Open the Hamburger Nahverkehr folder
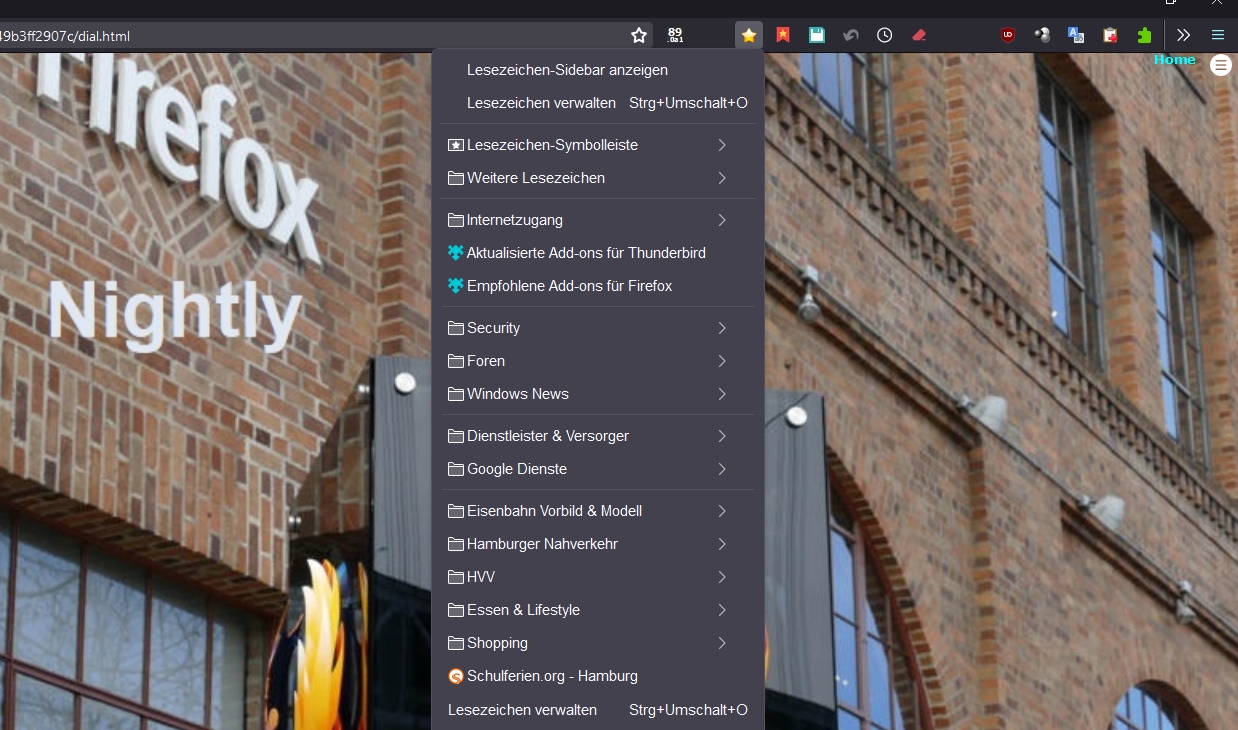This screenshot has width=1238, height=730. 598,544
